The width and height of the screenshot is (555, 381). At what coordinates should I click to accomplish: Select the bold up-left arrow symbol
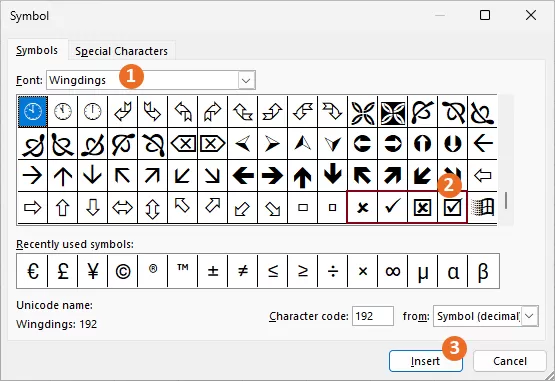pyautogui.click(x=362, y=175)
